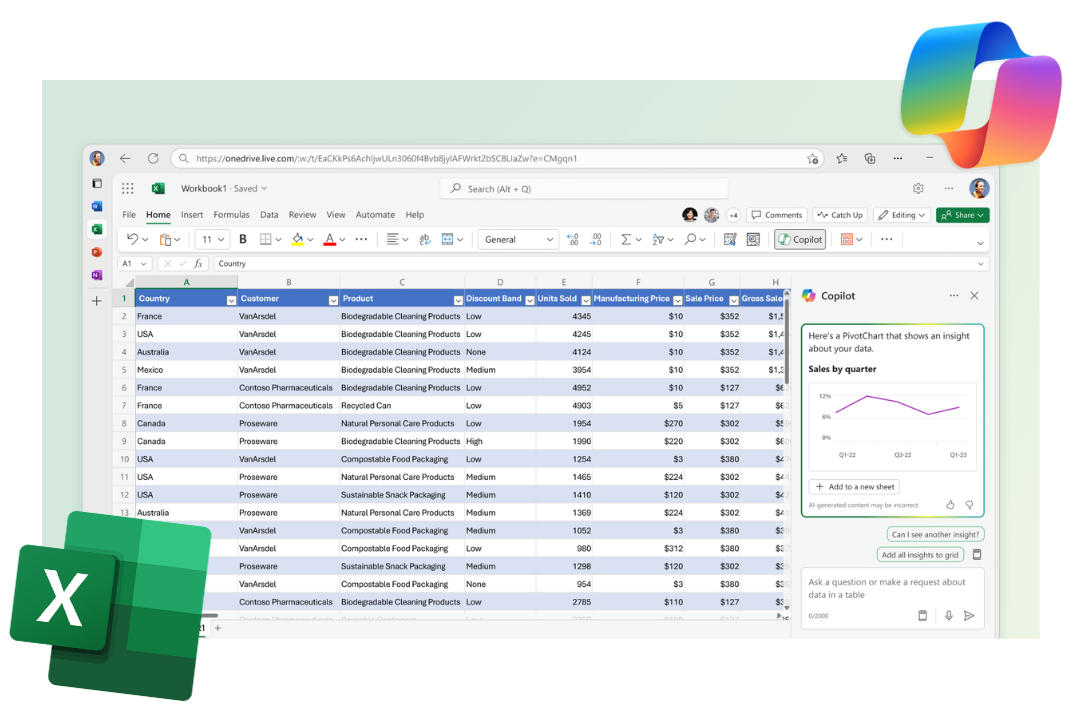The height and width of the screenshot is (715, 1080).
Task: Click the Comments button
Action: click(x=776, y=215)
